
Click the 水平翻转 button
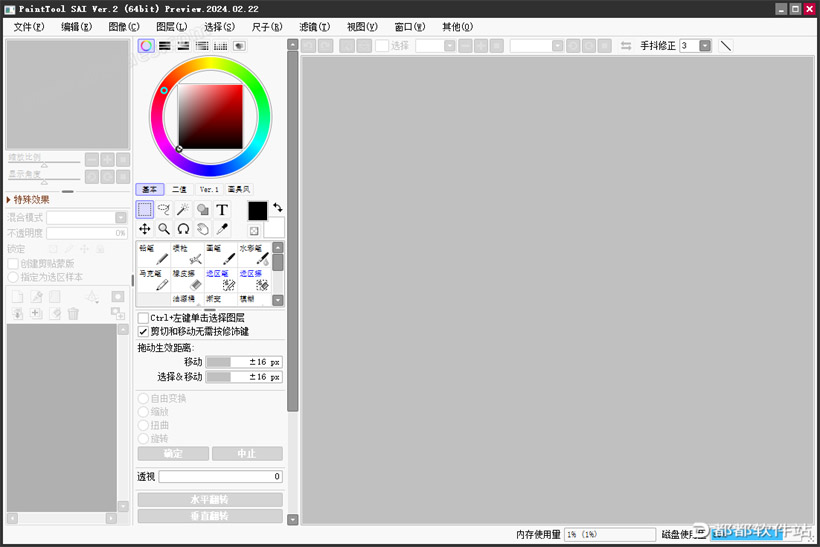(x=210, y=499)
